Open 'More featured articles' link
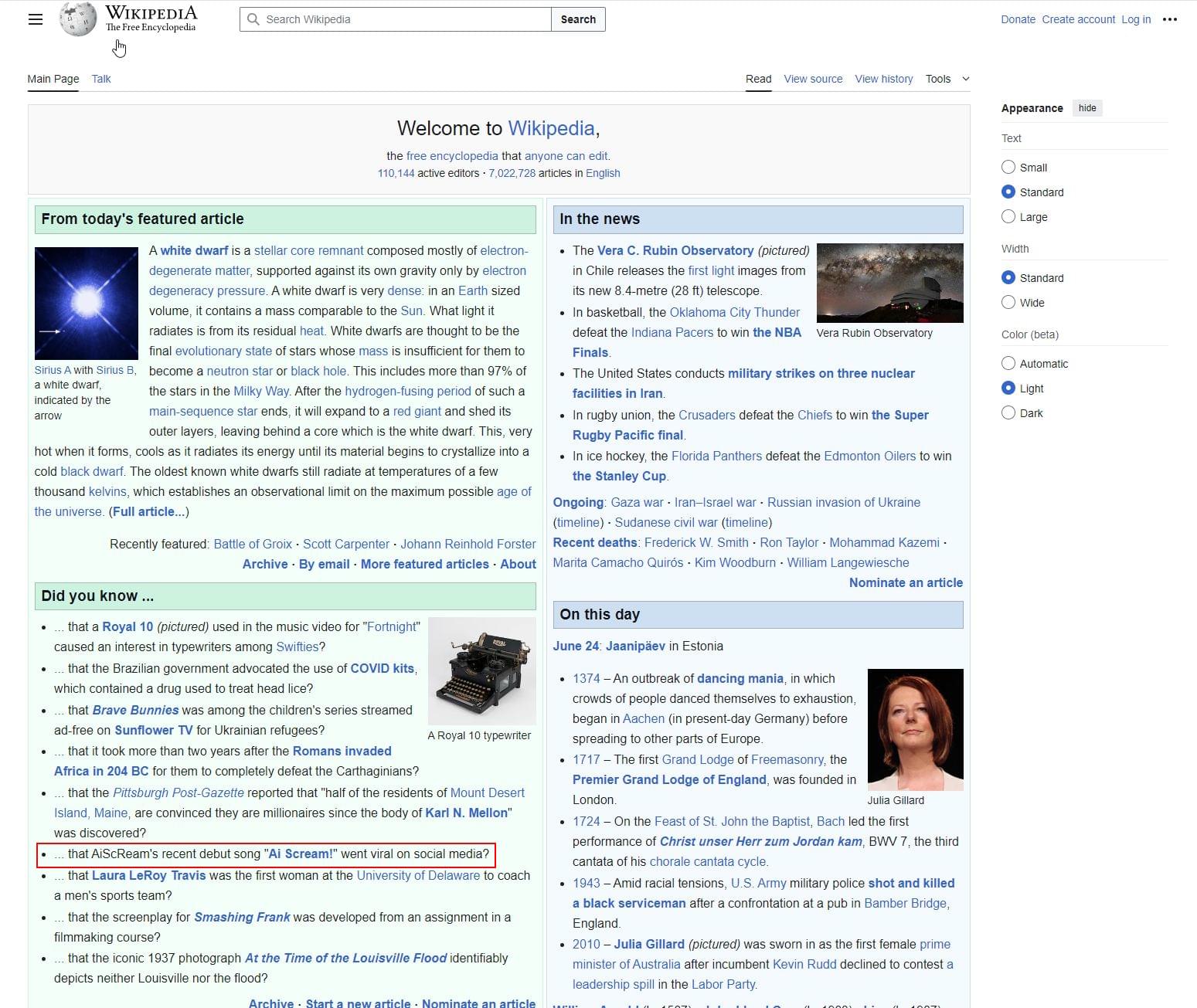Screen dimensions: 1197x1008 425,564
